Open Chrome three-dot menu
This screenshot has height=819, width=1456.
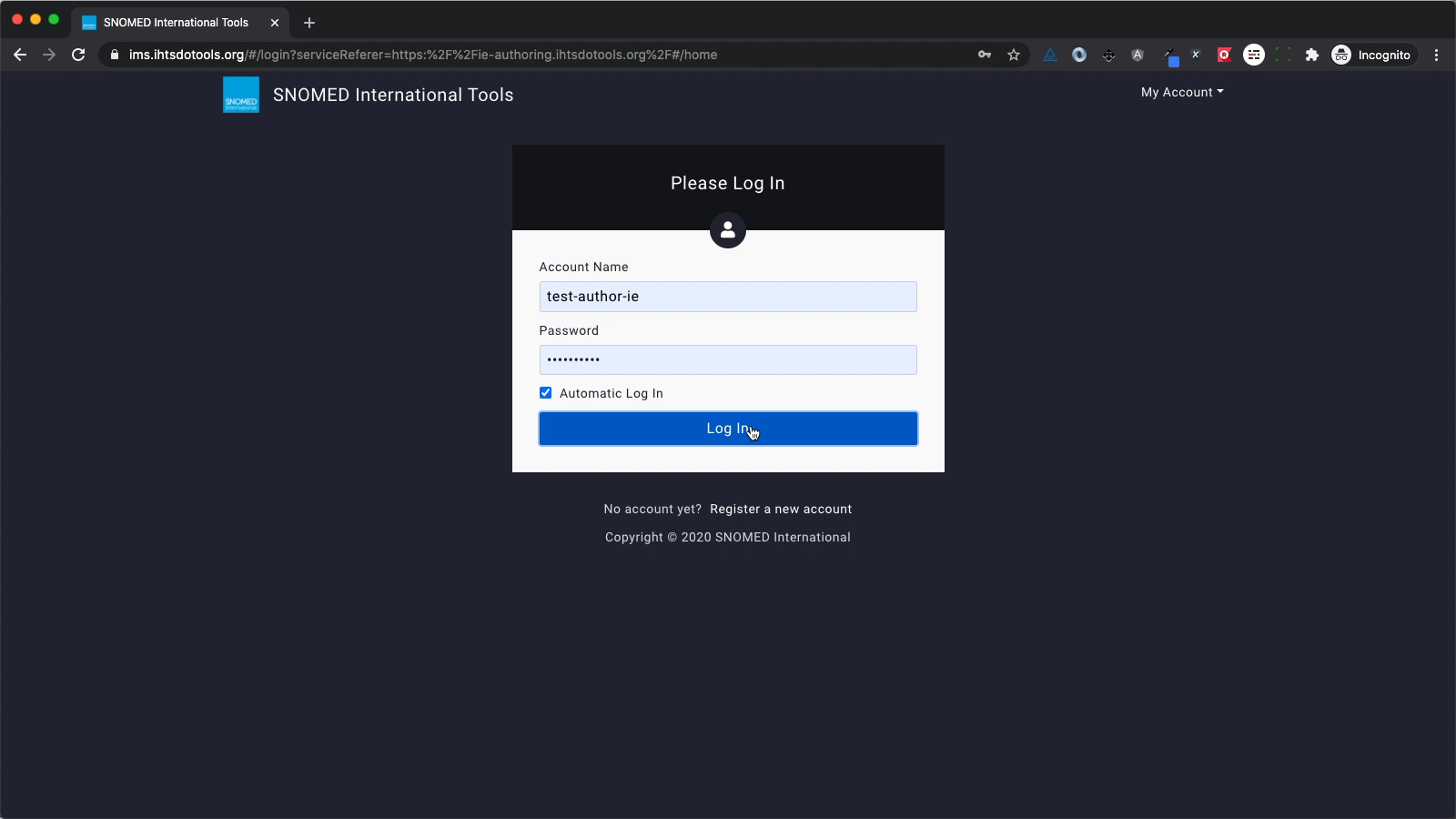pyautogui.click(x=1437, y=55)
